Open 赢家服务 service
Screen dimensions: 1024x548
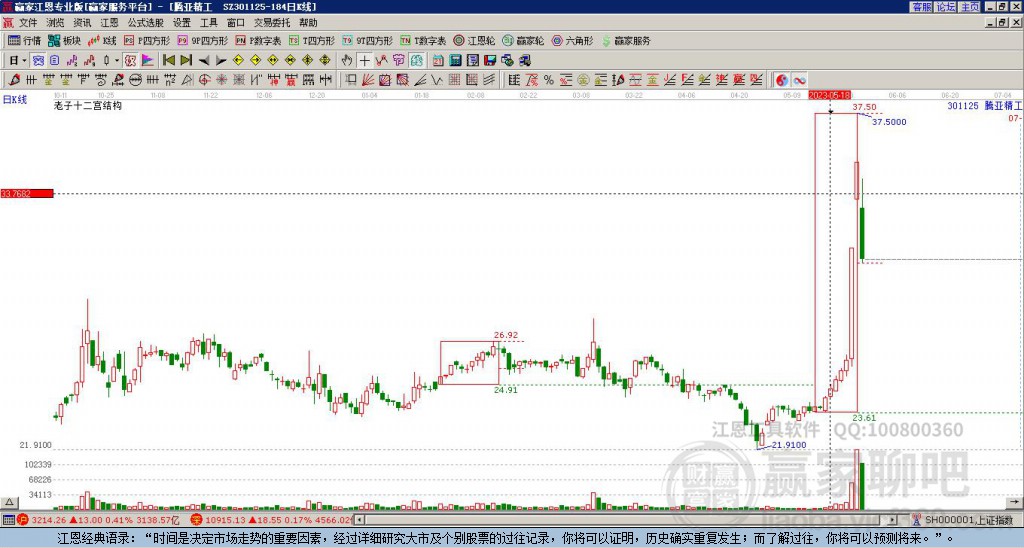(x=626, y=40)
